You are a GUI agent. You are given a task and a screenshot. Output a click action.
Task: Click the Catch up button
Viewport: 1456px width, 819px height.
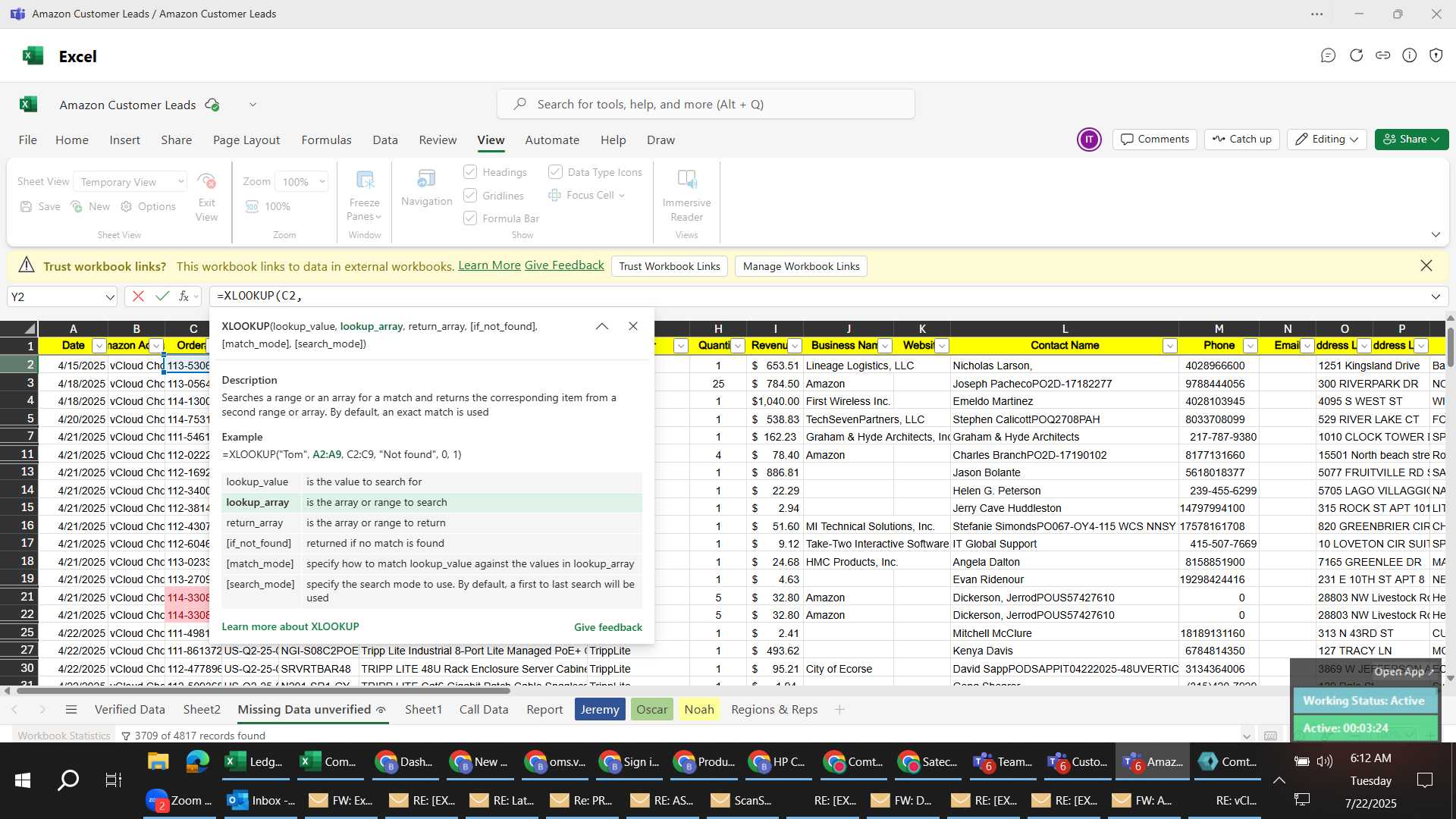click(x=1242, y=140)
